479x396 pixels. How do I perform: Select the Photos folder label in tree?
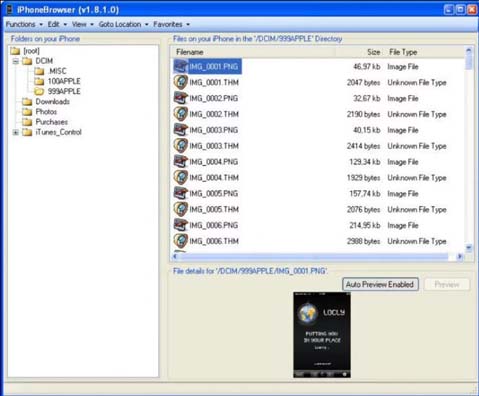click(46, 112)
